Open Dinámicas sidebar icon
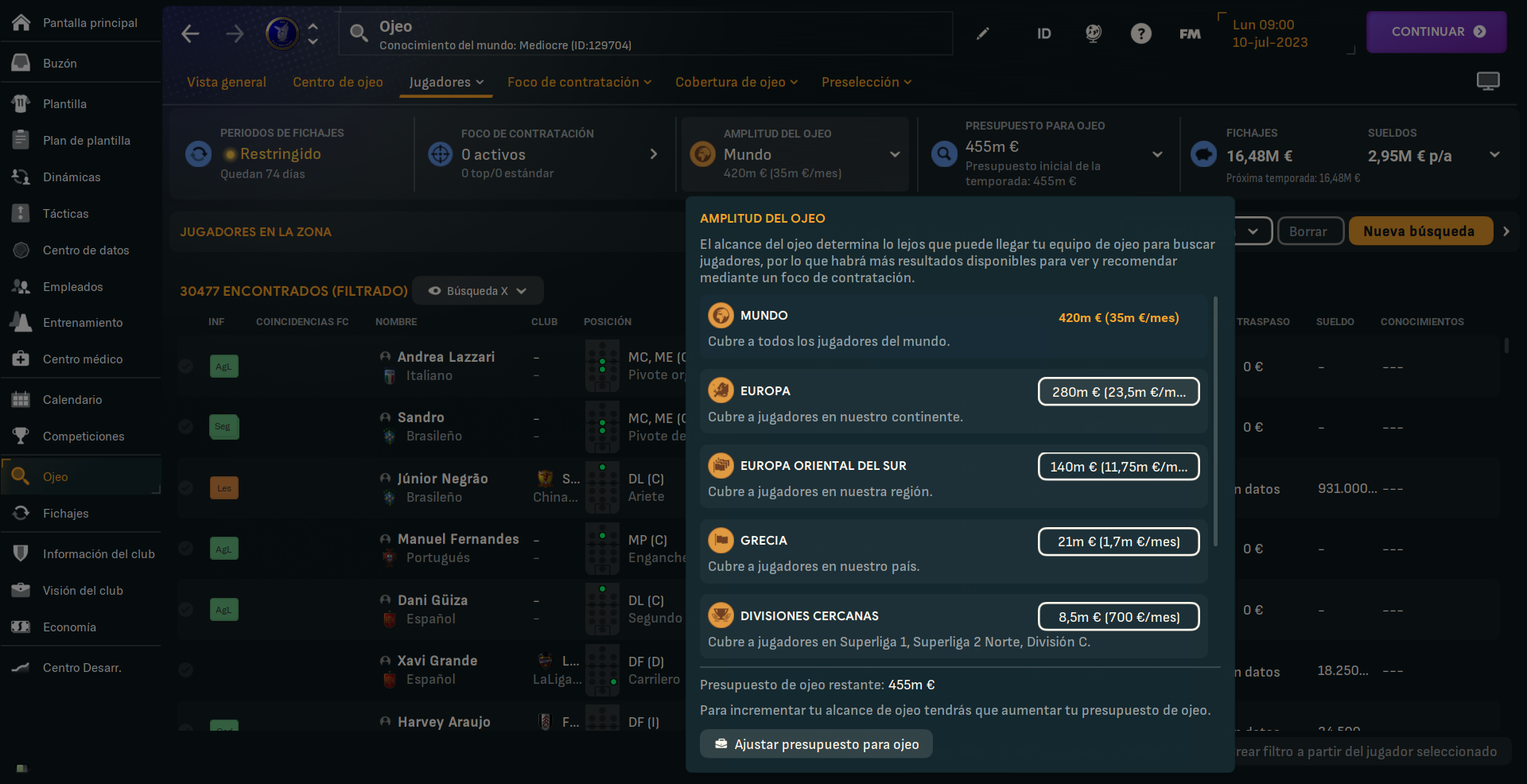Image resolution: width=1527 pixels, height=784 pixels. coord(21,177)
